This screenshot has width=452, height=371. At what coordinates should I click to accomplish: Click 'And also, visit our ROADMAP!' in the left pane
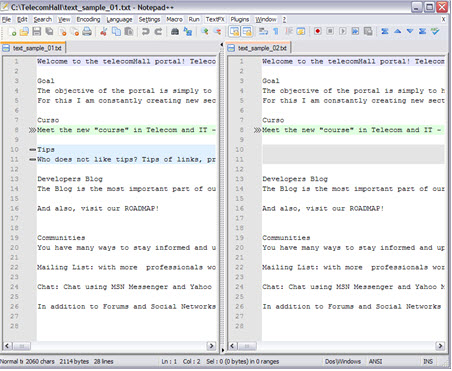click(x=98, y=208)
